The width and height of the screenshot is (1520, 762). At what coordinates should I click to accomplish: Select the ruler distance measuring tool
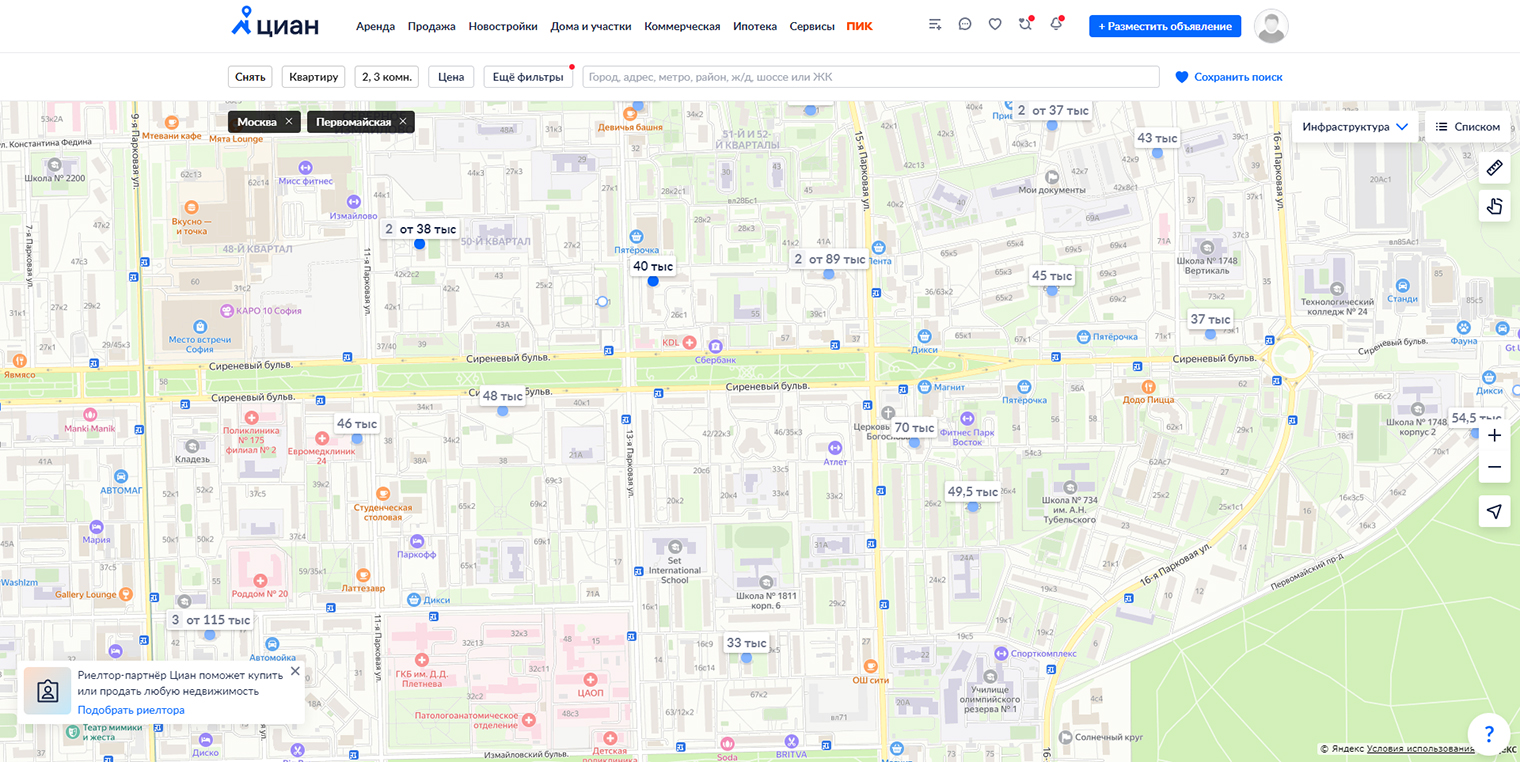1495,168
